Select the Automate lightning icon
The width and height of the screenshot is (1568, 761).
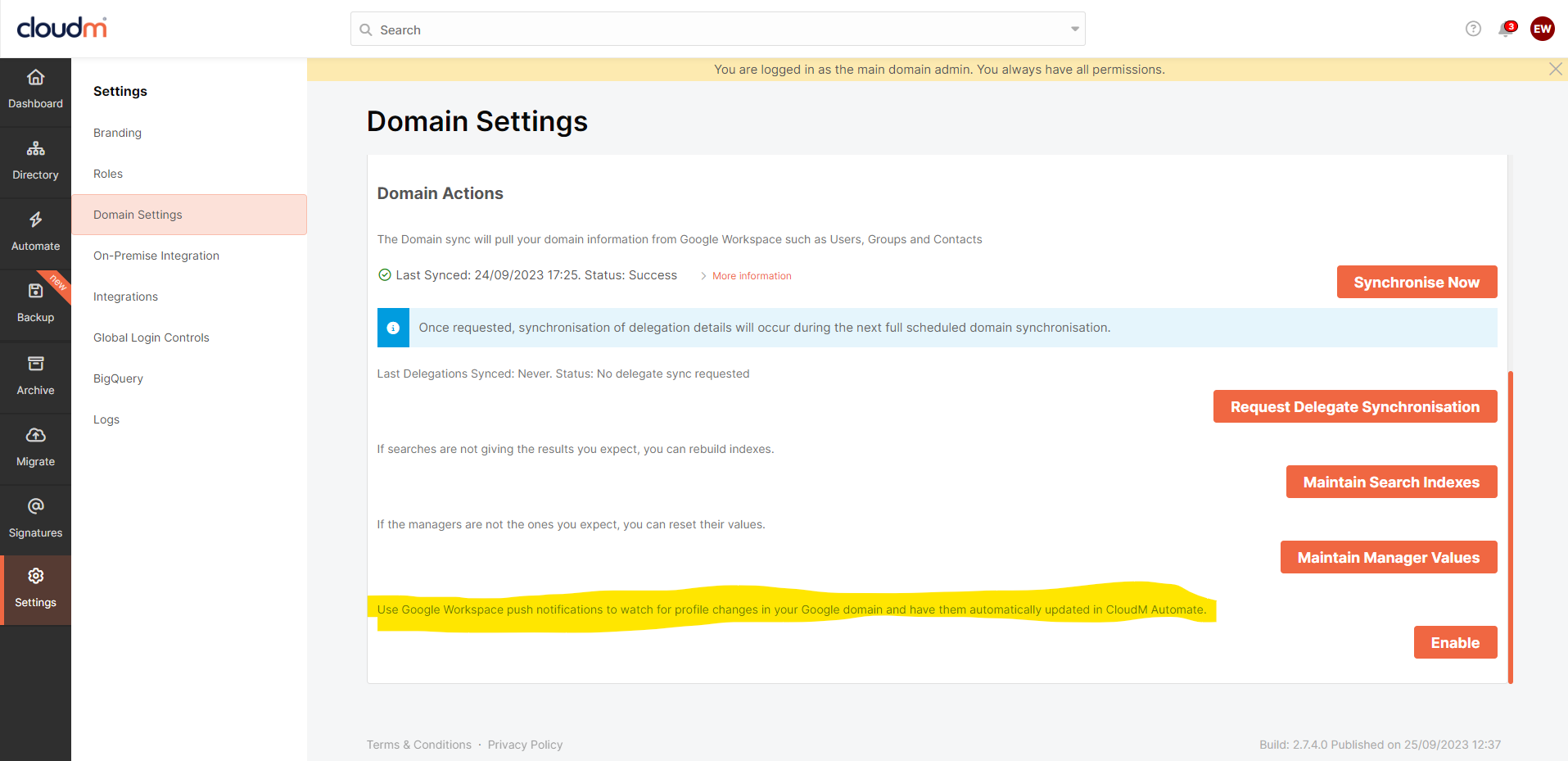tap(35, 220)
